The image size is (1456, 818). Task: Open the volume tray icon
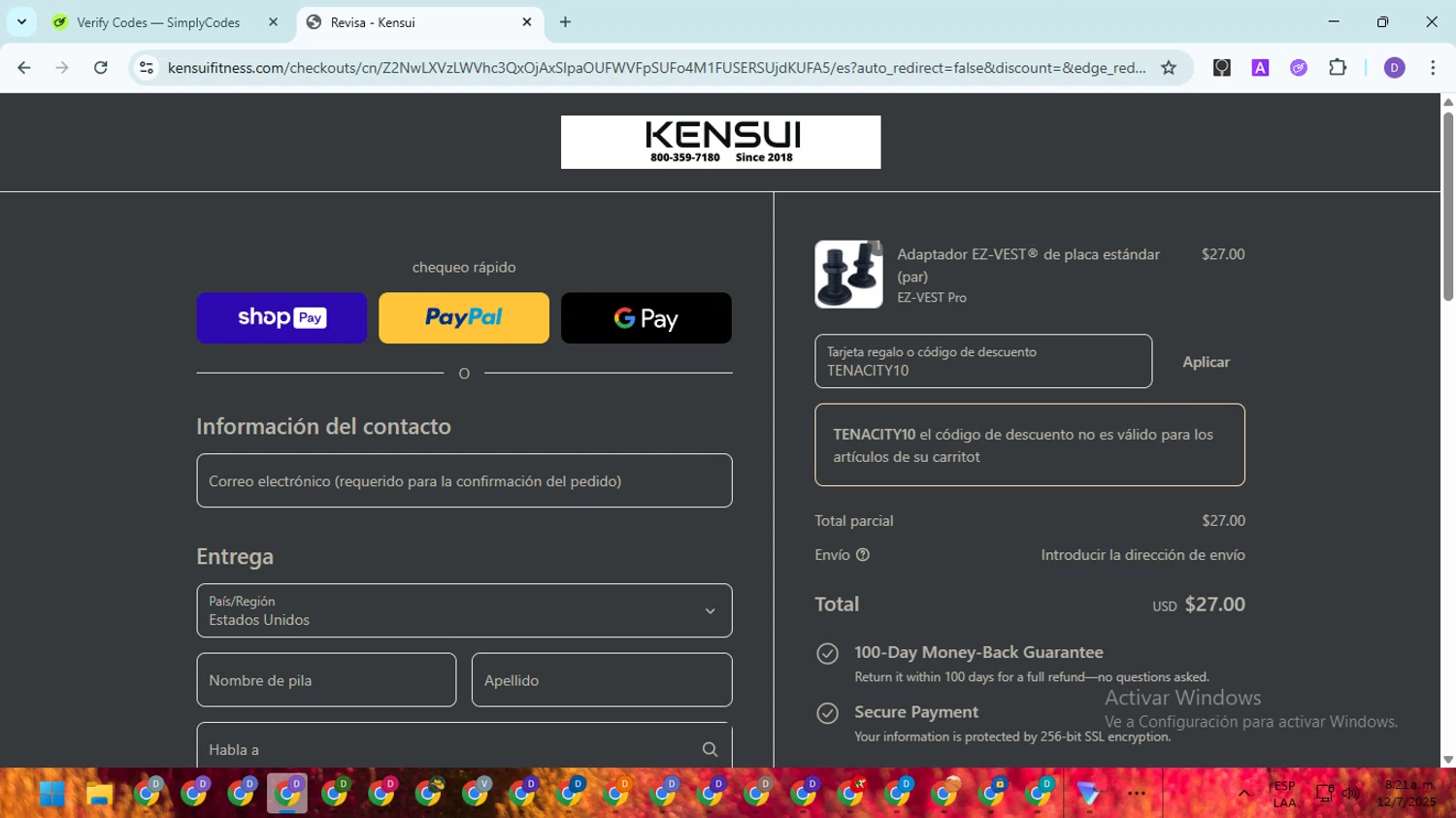click(x=1350, y=794)
